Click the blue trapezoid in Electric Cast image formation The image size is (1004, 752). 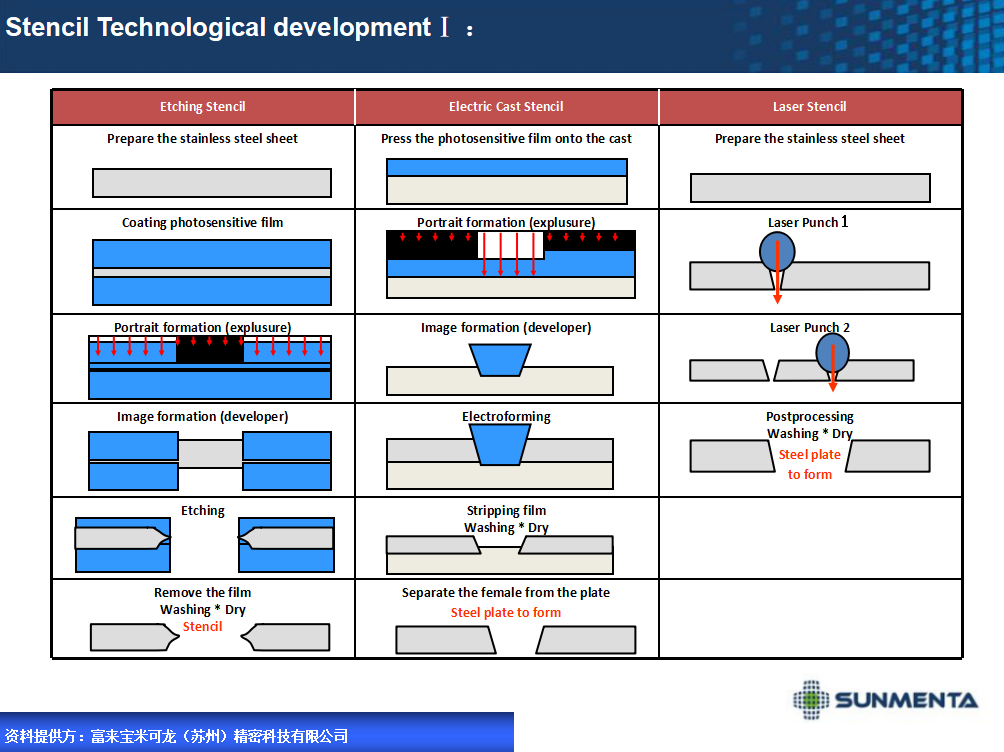[500, 360]
